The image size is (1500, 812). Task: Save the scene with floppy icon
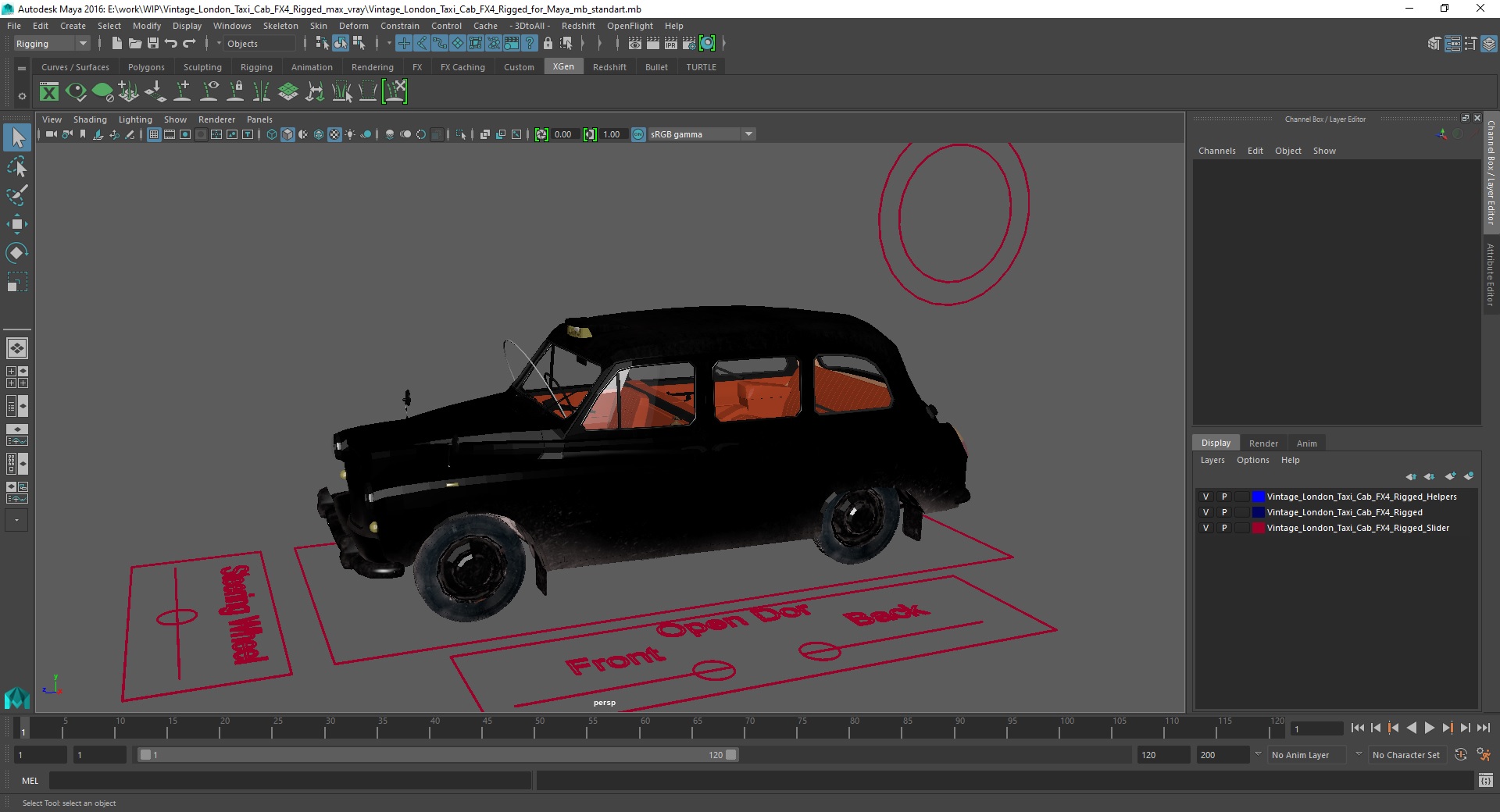[x=153, y=44]
